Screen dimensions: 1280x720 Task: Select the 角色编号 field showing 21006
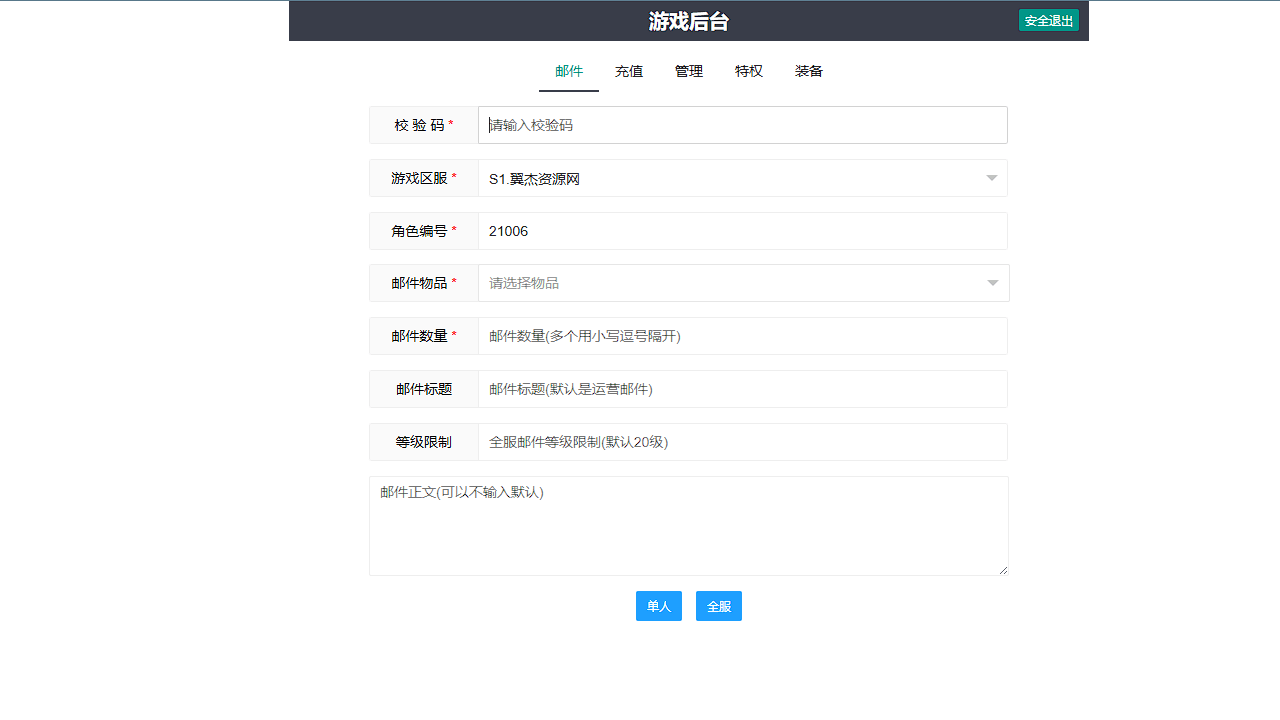[742, 230]
